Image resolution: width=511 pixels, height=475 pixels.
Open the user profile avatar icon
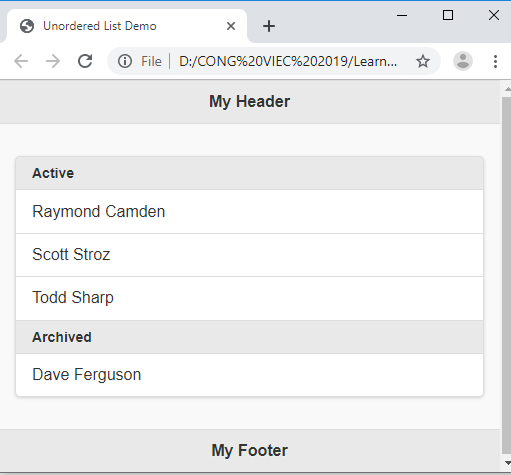(463, 61)
